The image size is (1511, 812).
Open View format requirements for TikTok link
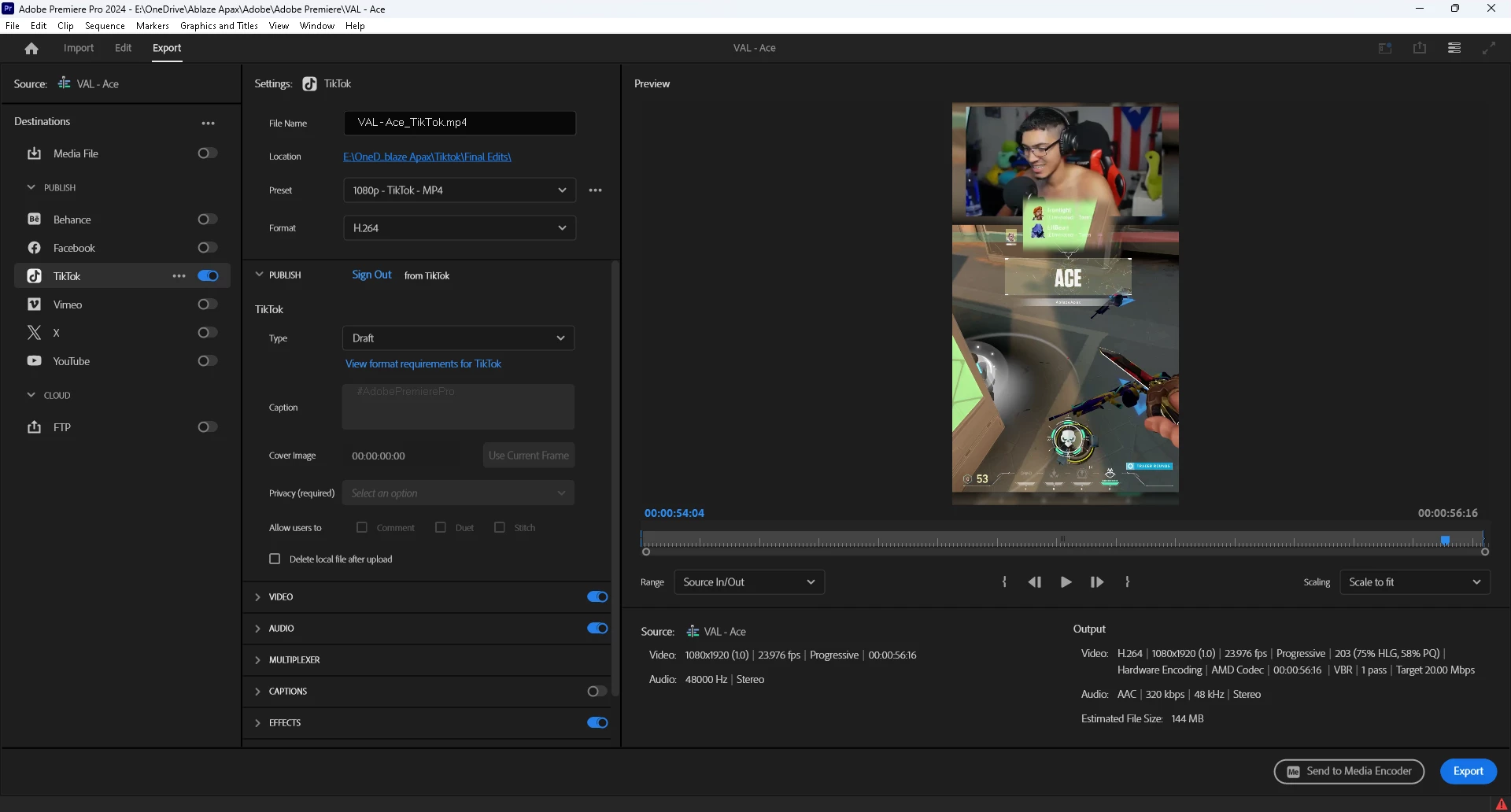423,364
